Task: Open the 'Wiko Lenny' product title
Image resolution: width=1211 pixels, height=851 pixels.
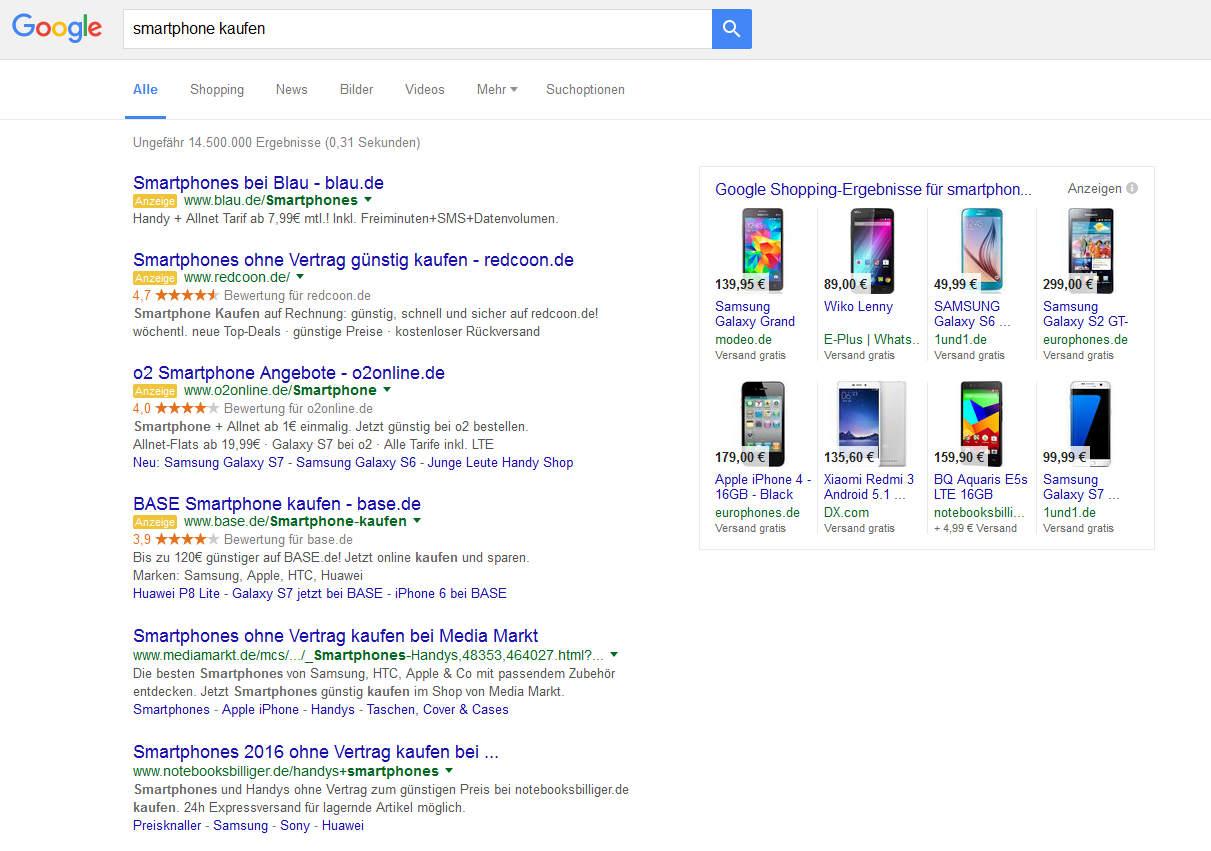Action: pos(858,307)
